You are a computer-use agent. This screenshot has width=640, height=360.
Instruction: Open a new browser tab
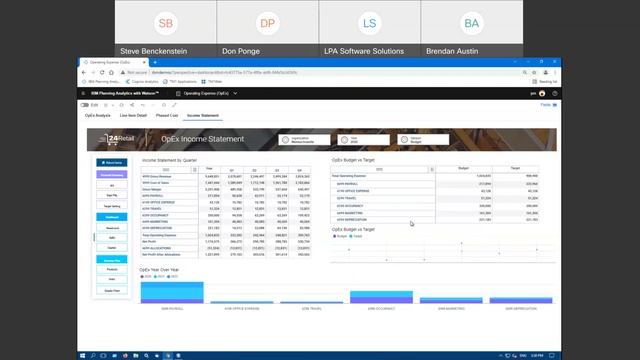point(155,62)
